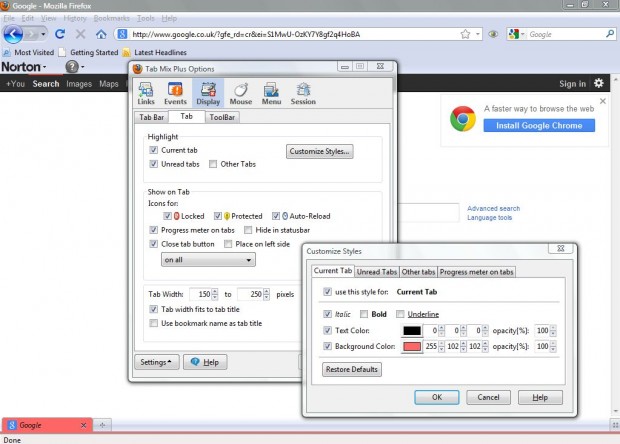Click the Customize Styles button
Image resolution: width=620 pixels, height=444 pixels.
coord(319,151)
